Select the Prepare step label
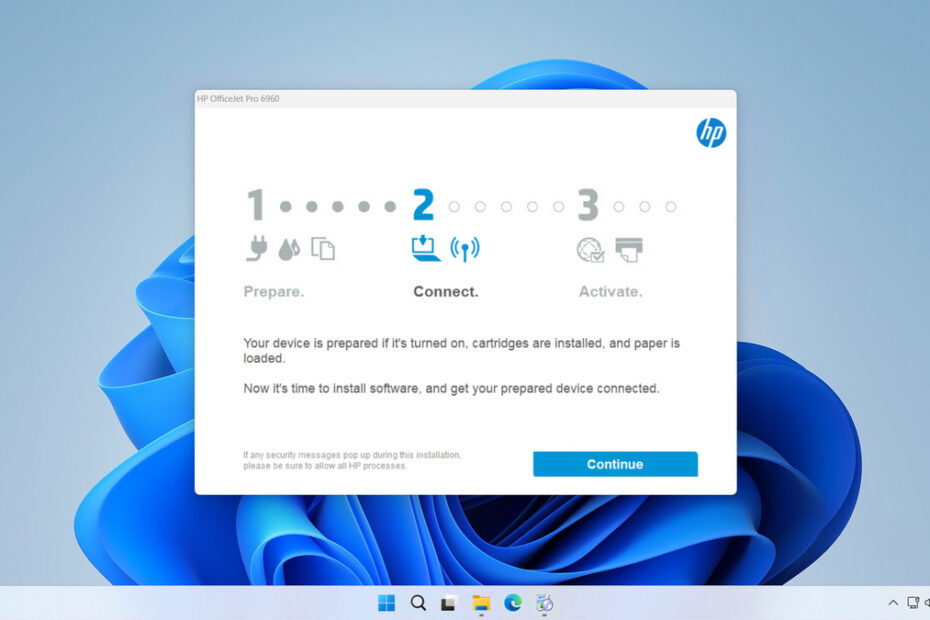This screenshot has height=620, width=930. tap(274, 291)
